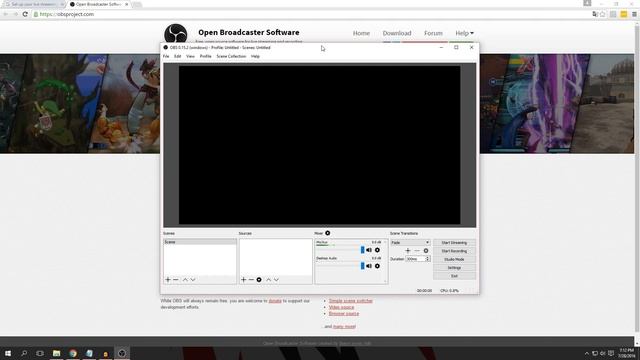
Task: Move scene down in Scenes list
Action: click(193, 280)
